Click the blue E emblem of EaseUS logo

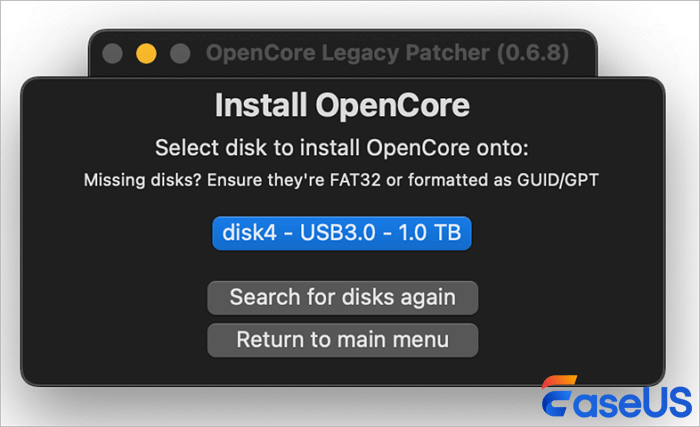coord(563,396)
